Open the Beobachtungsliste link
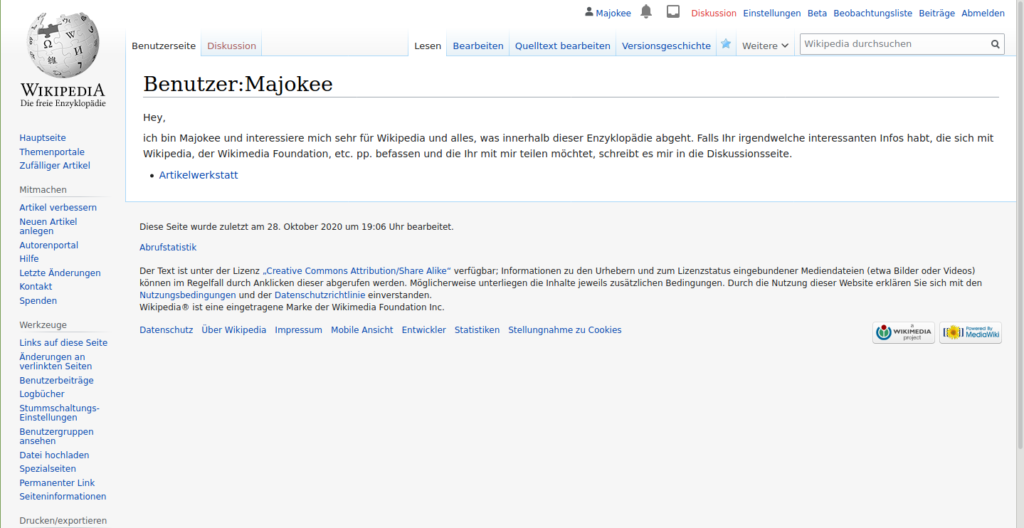 (872, 13)
